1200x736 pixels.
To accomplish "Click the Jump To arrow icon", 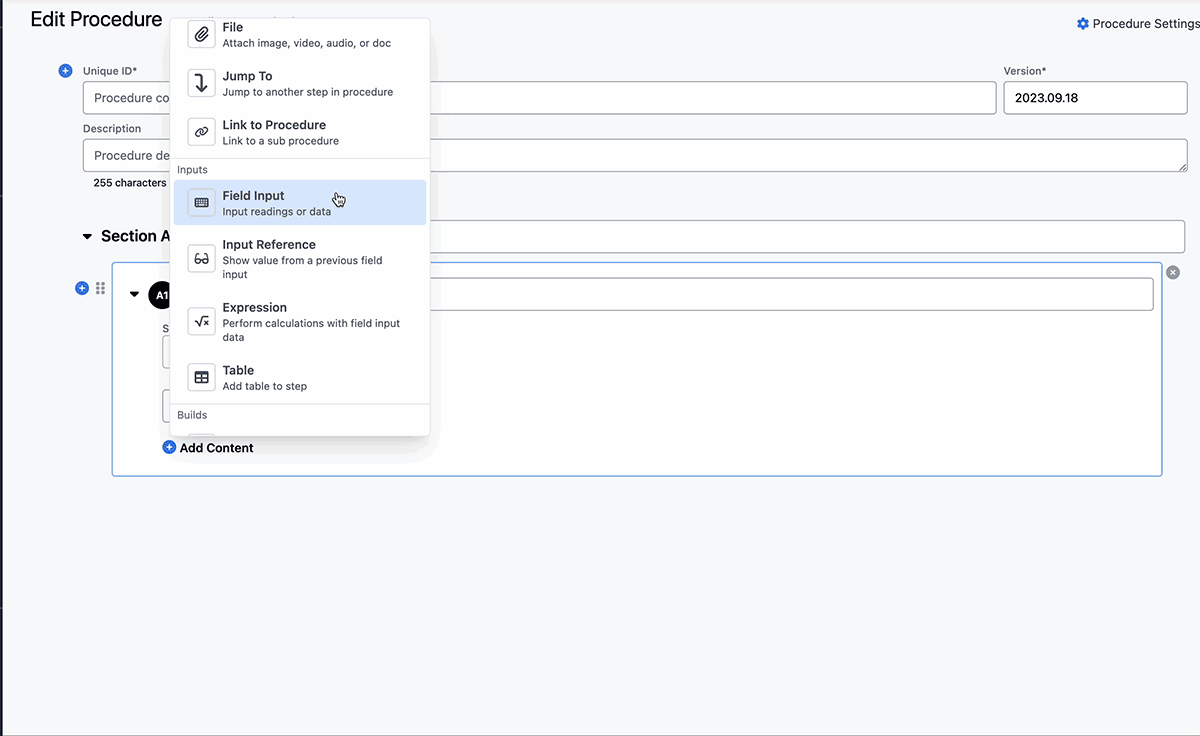I will 200,82.
